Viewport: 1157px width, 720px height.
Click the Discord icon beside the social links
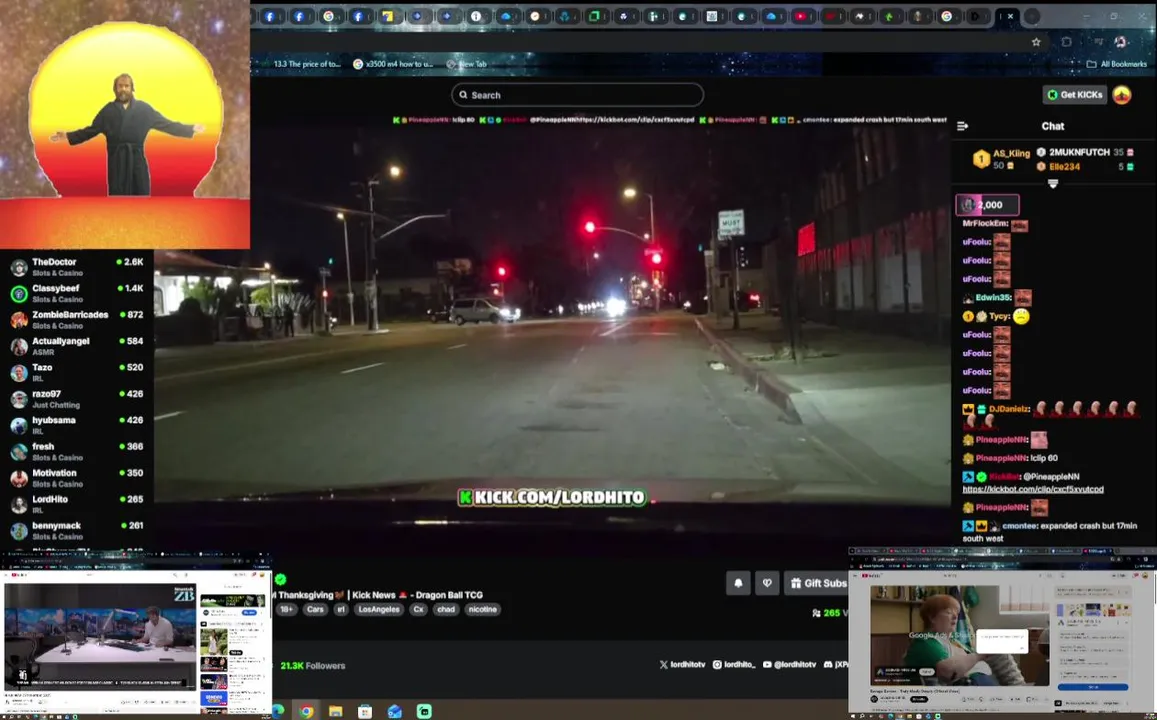828,665
